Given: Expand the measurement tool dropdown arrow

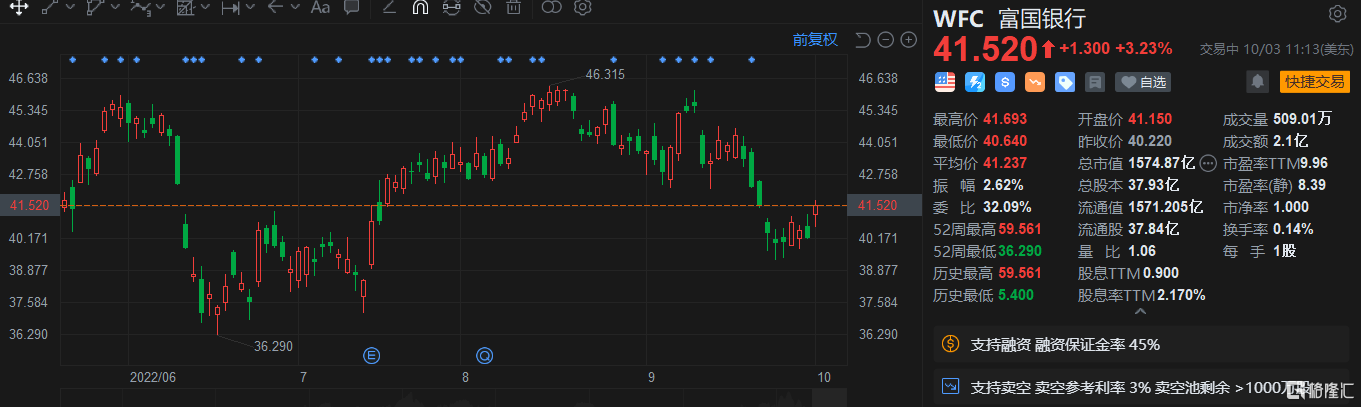Looking at the screenshot, I should coord(250,8).
